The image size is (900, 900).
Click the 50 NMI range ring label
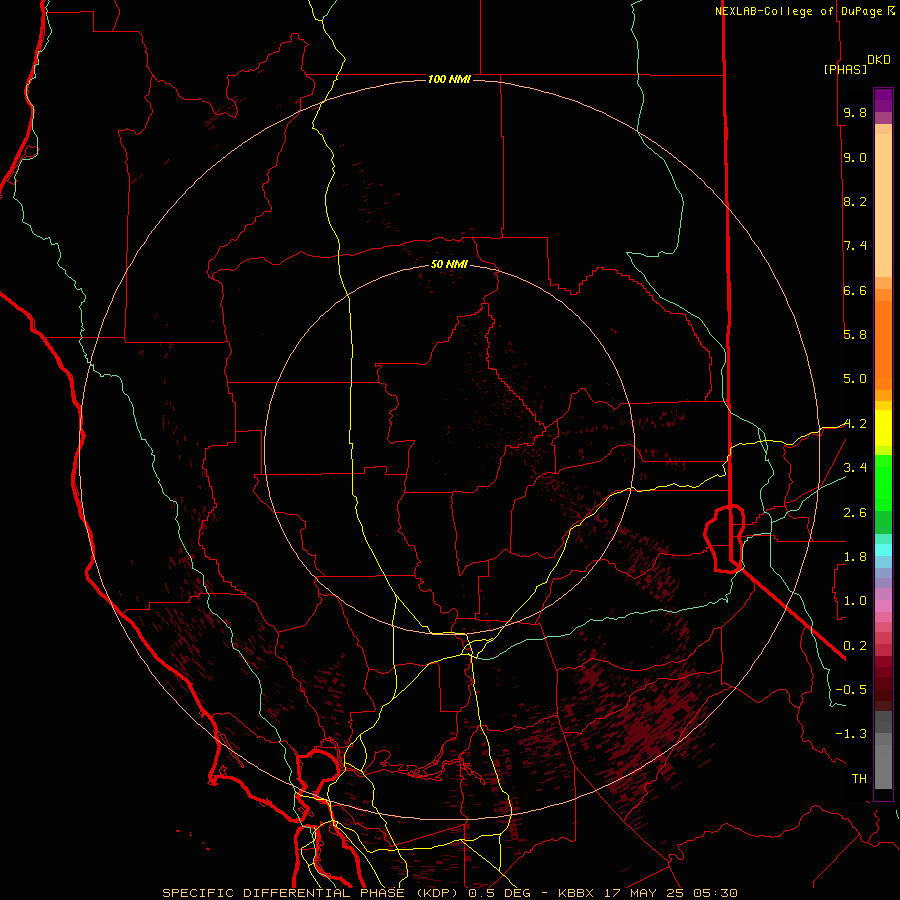pos(449,264)
